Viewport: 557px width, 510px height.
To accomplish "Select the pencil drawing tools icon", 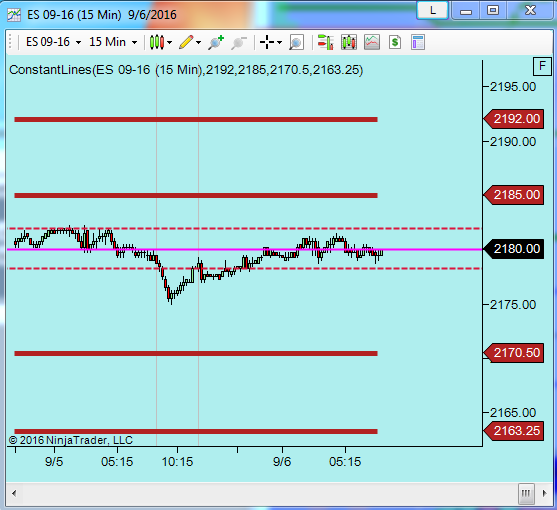I will click(x=186, y=42).
